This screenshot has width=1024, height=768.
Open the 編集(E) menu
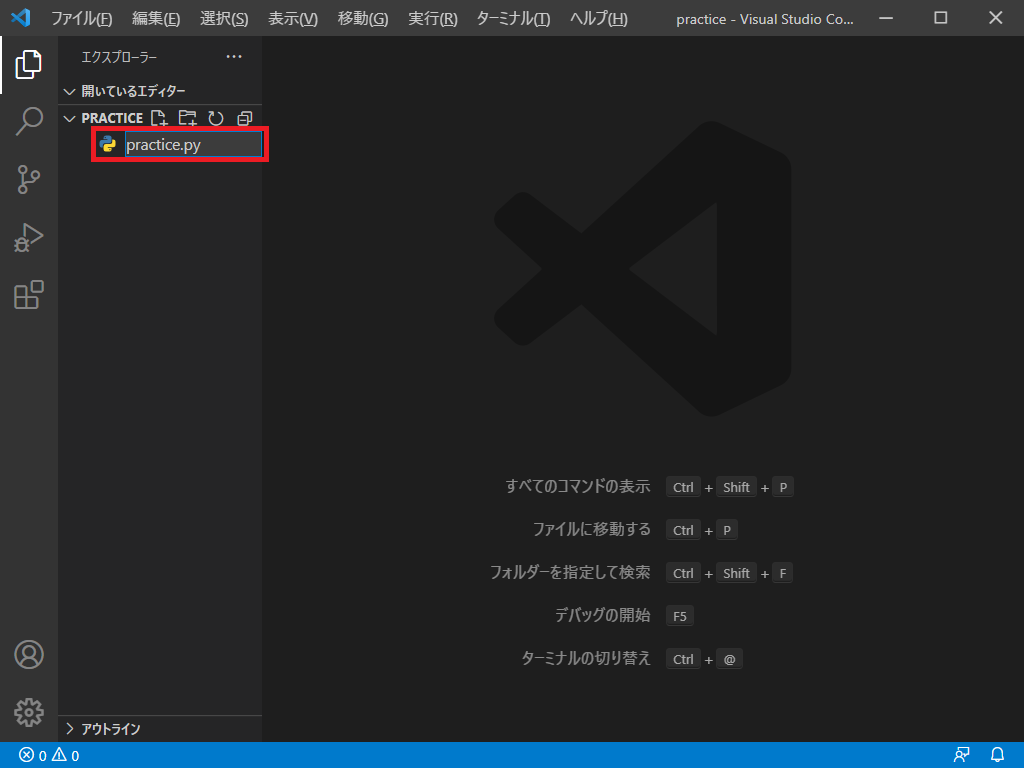point(155,18)
